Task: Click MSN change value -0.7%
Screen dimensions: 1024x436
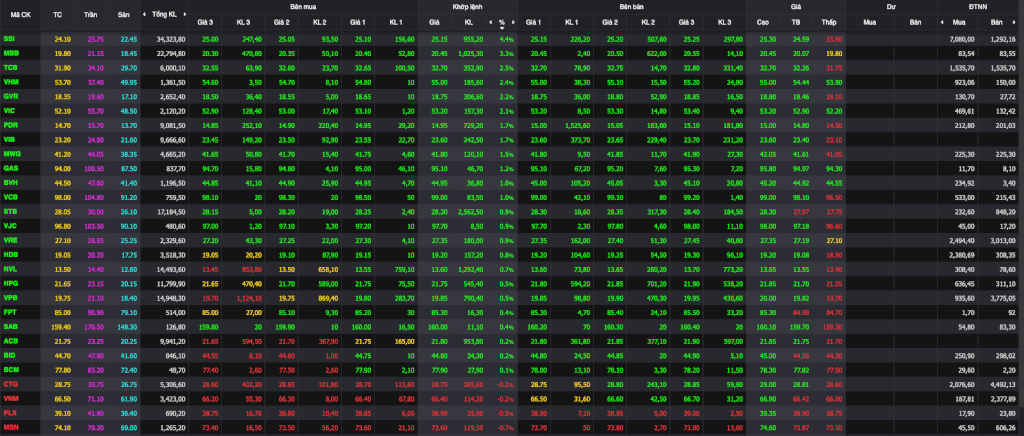Action: 506,426
